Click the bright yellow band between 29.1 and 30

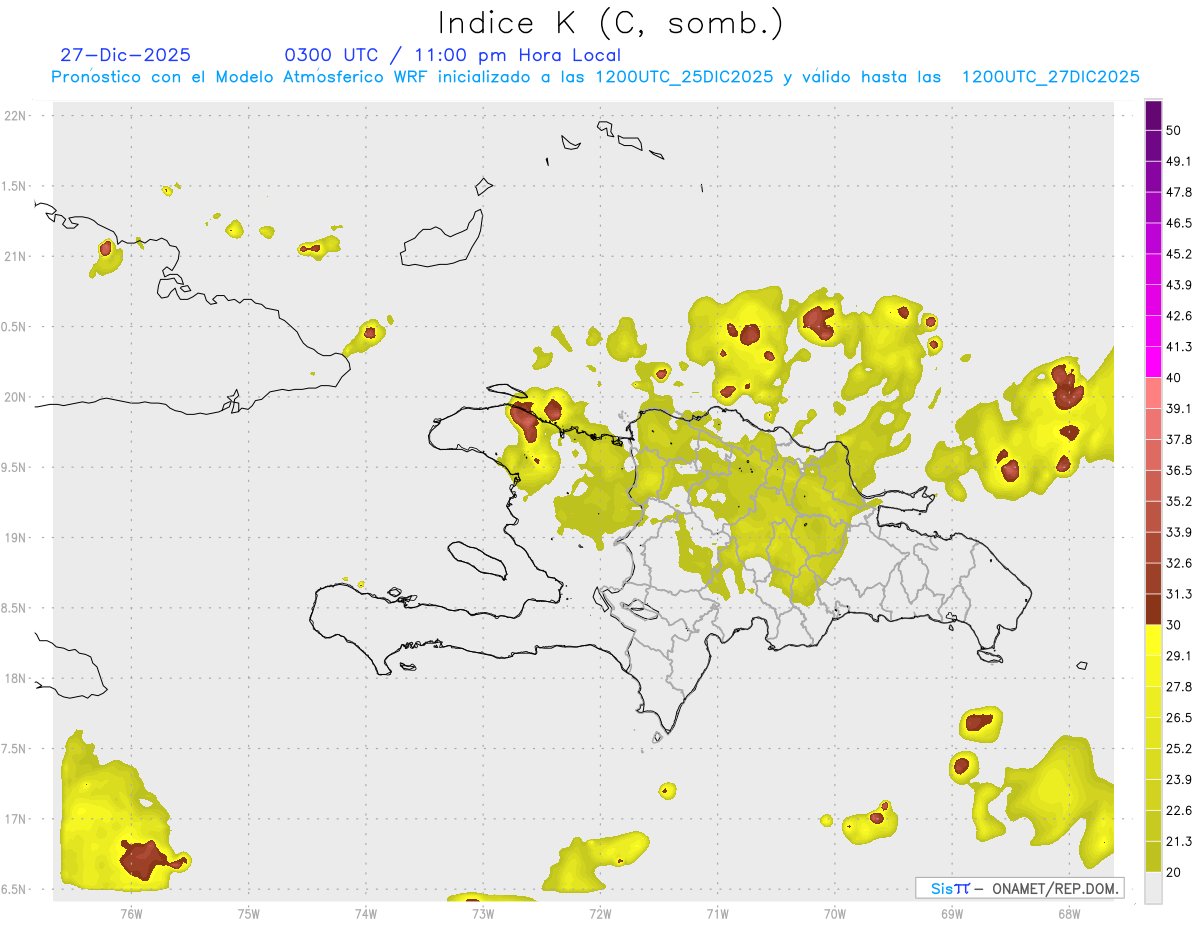point(1154,641)
